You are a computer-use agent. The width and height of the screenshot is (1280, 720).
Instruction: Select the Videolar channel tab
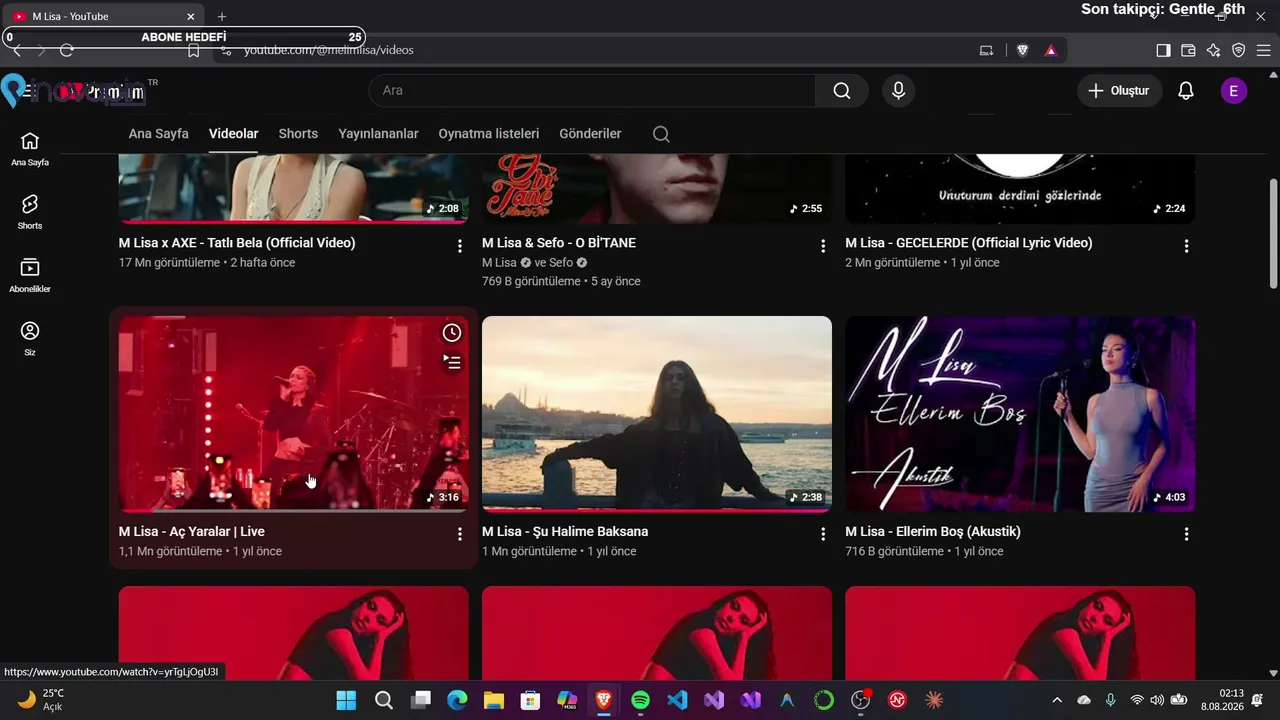click(233, 134)
